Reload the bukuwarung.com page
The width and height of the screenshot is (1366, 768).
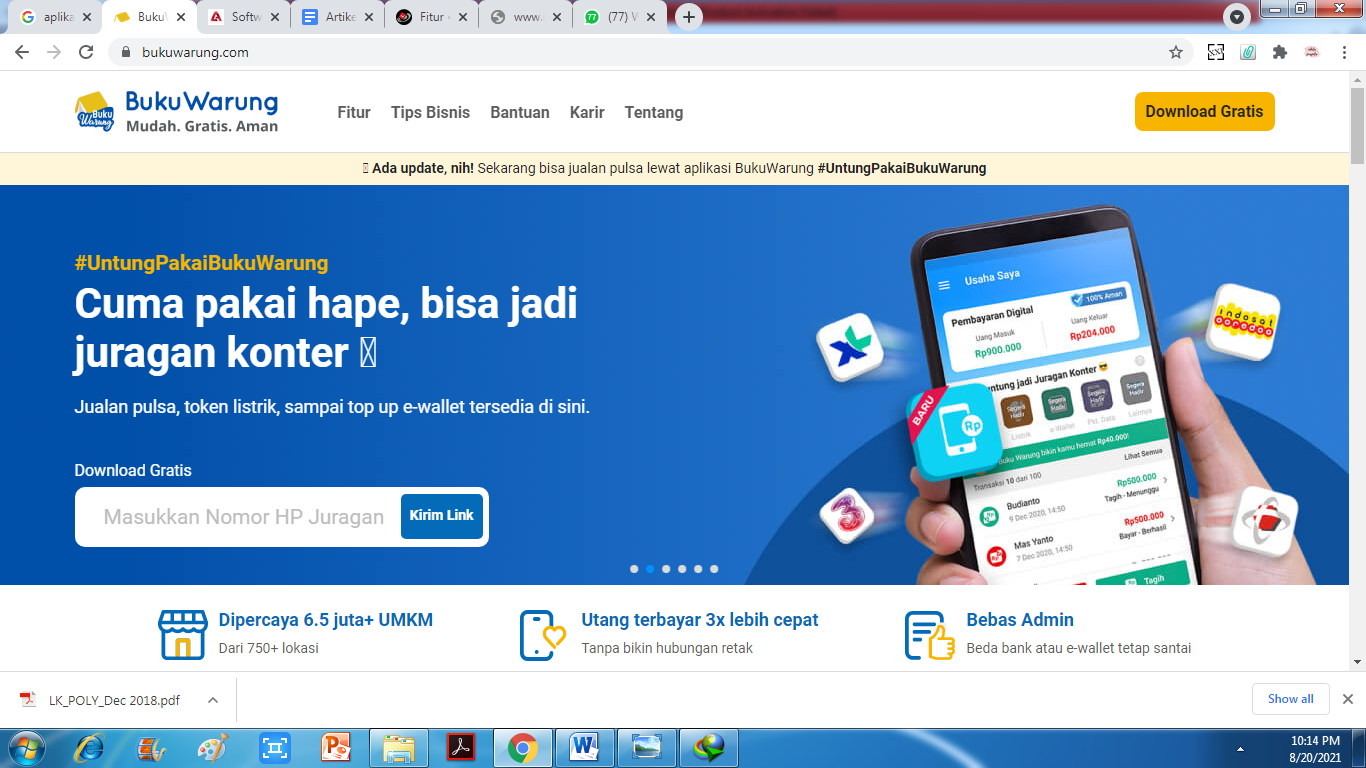pos(86,52)
